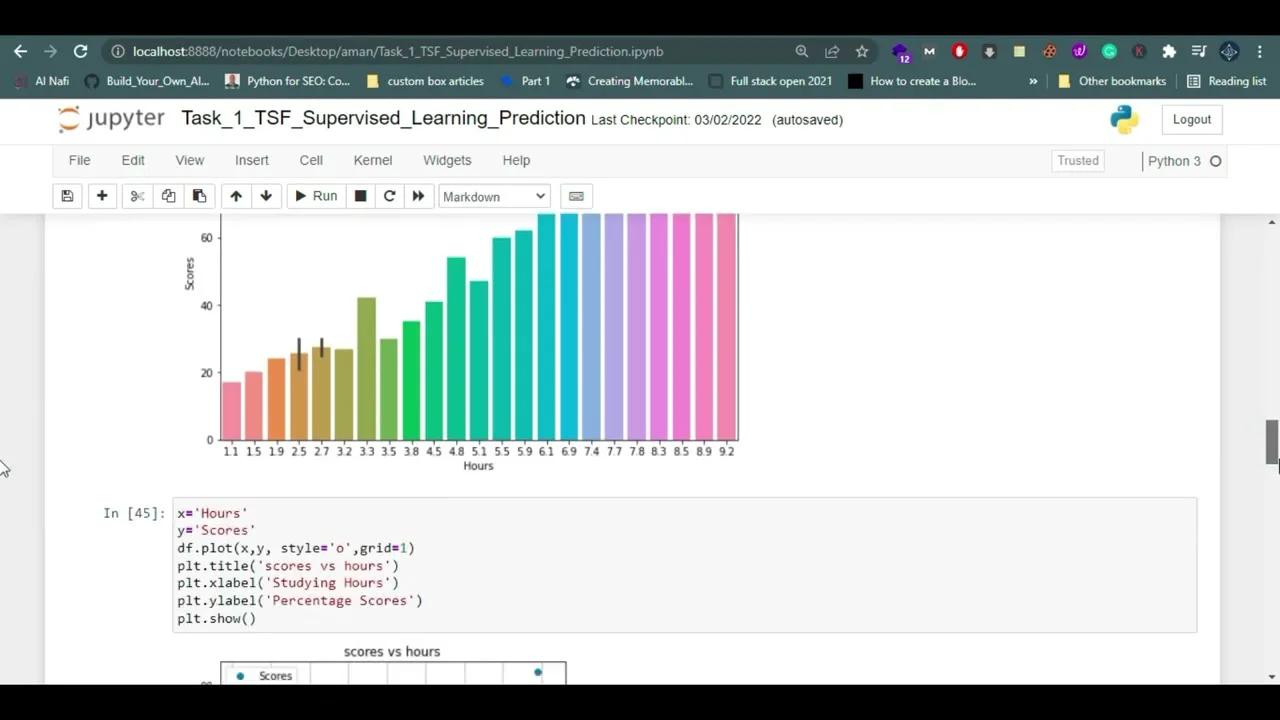The width and height of the screenshot is (1280, 720).
Task: Open the Other bookmarks folder
Action: [1110, 81]
